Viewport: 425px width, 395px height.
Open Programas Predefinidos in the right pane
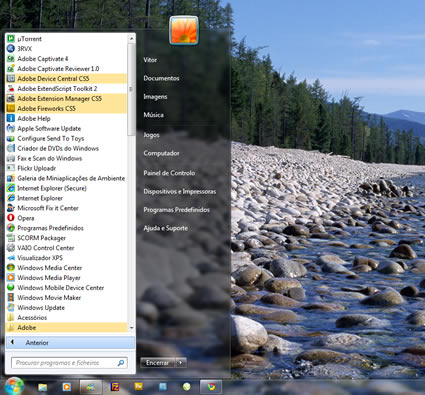tap(176, 210)
